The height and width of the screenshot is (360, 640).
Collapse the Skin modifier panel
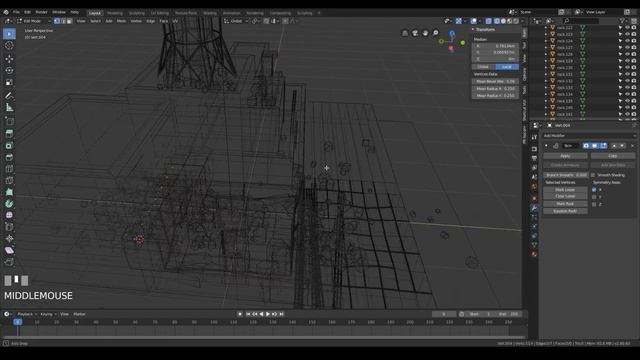point(547,146)
